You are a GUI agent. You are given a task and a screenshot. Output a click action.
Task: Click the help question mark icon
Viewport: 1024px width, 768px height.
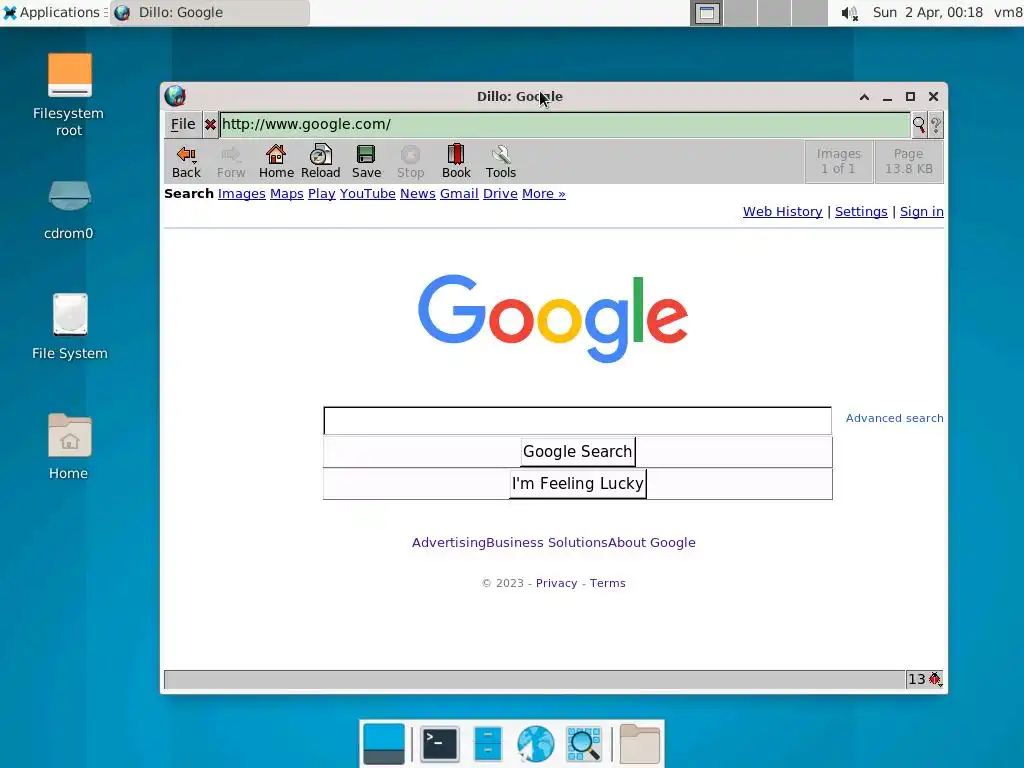936,124
